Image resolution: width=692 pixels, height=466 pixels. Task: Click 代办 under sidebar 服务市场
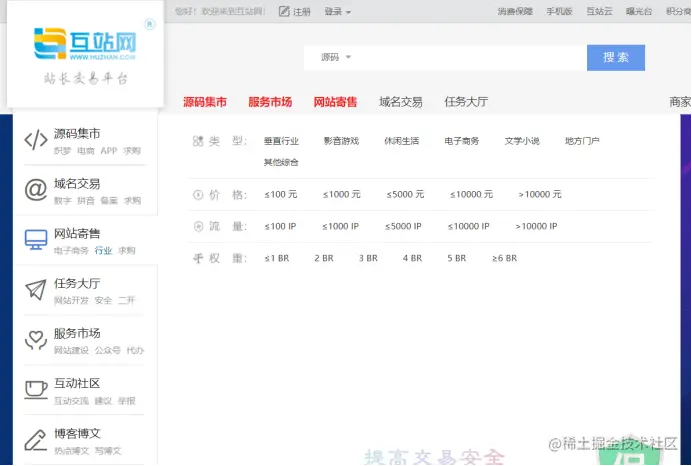[135, 351]
